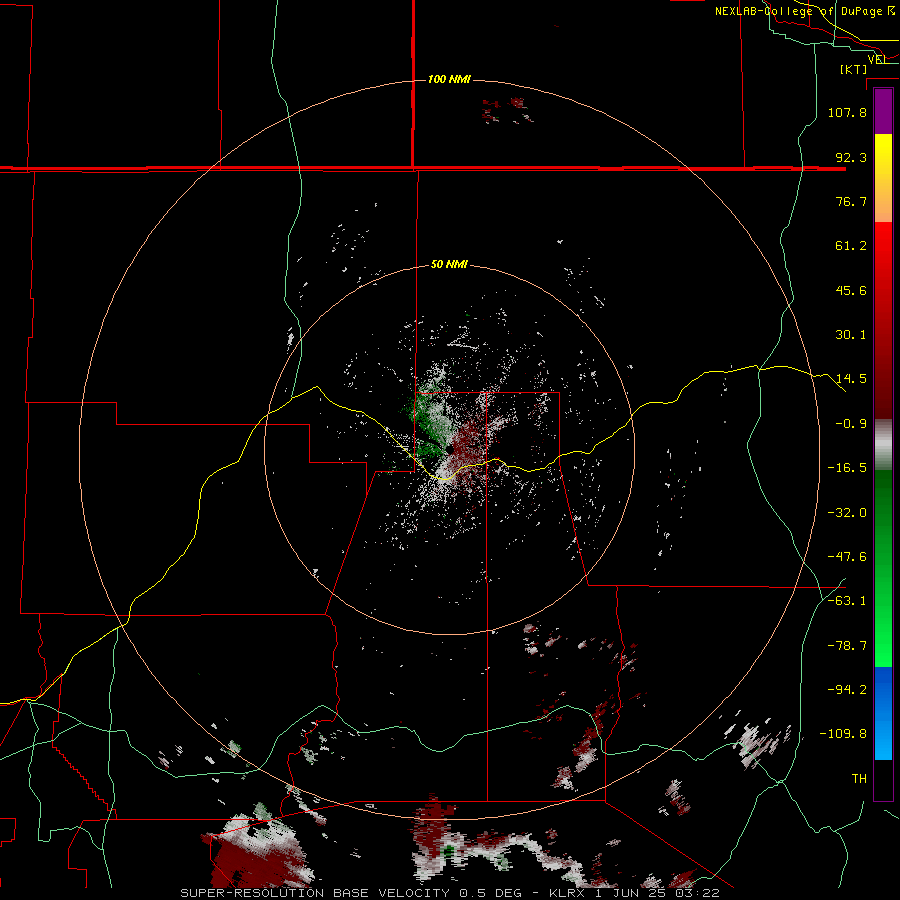This screenshot has width=900, height=900.
Task: Select the 76.7 scale value
Action: pos(851,201)
